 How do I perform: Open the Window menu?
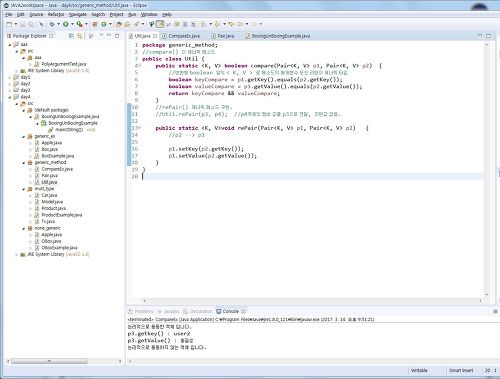[x=149, y=14]
